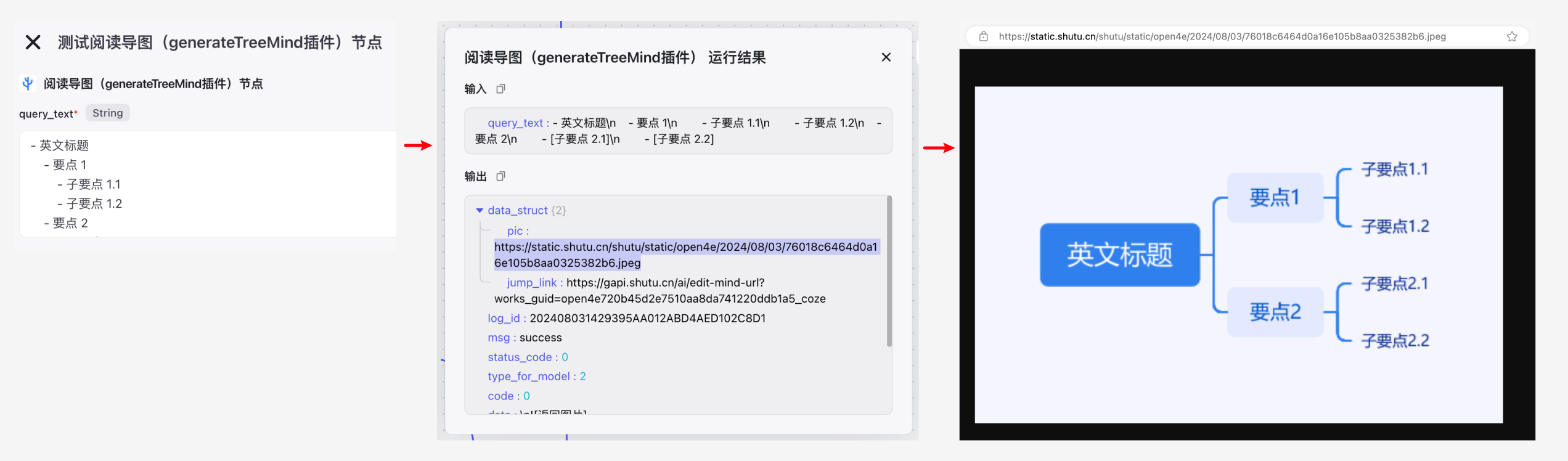The width and height of the screenshot is (1568, 461).
Task: Open the pic jpeg URL link
Action: coord(686,255)
